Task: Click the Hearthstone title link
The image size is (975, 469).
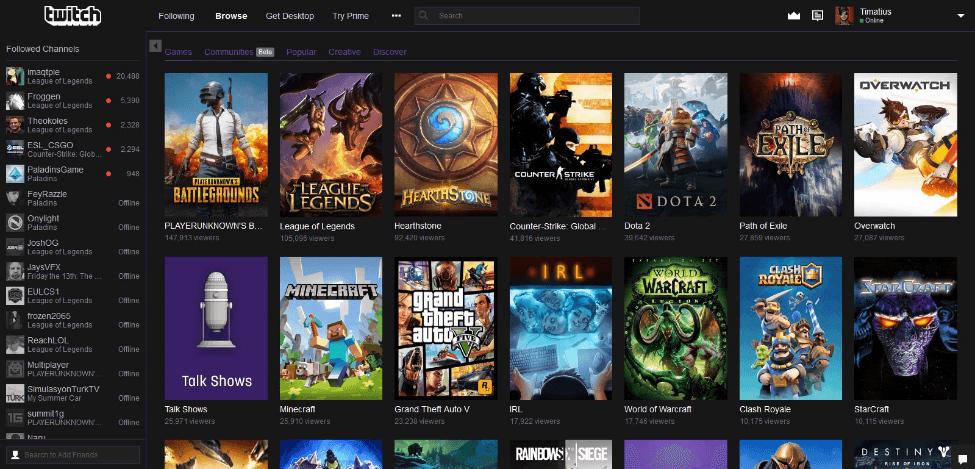Action: coord(418,226)
